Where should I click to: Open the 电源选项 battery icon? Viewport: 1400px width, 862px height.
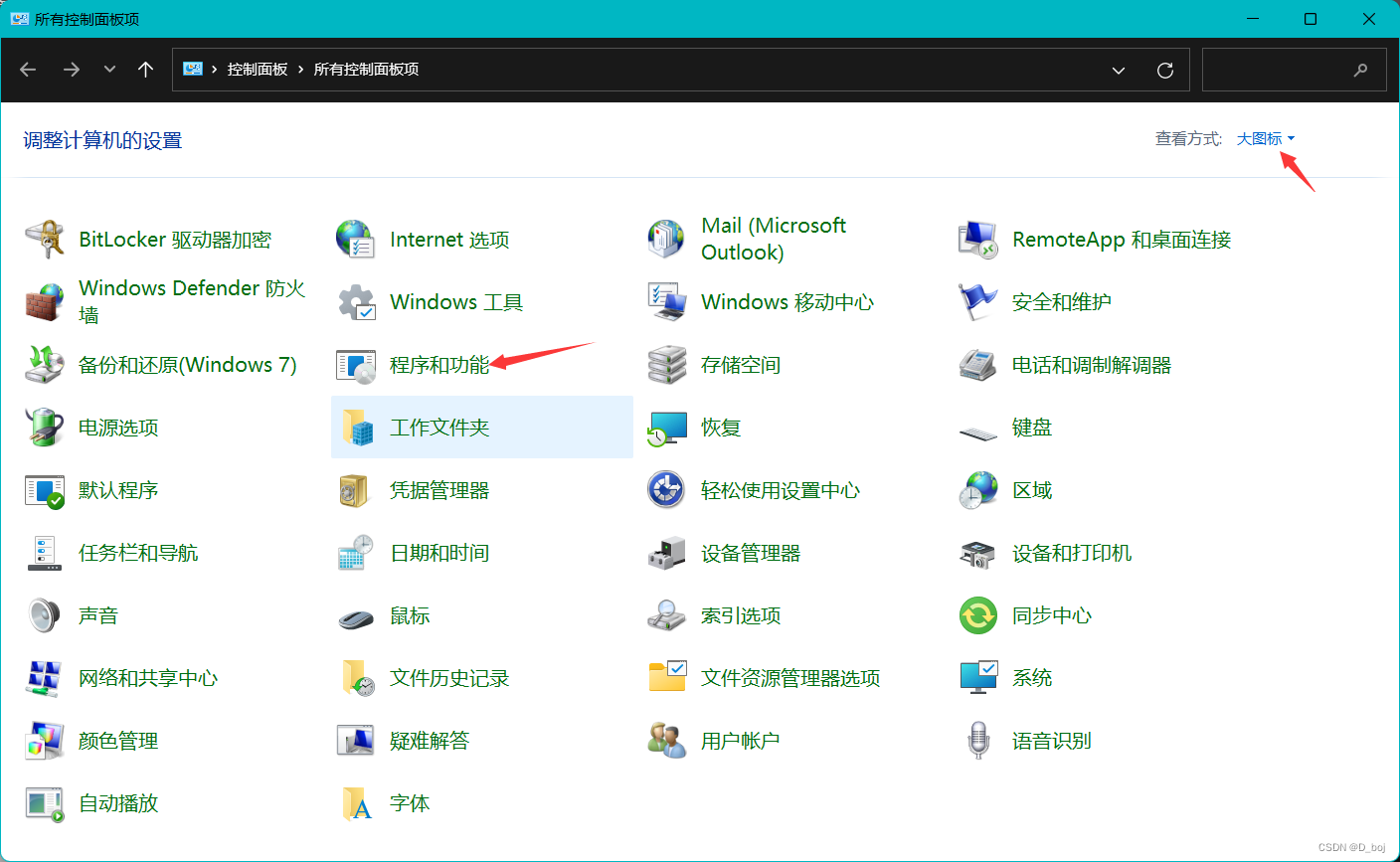(44, 428)
